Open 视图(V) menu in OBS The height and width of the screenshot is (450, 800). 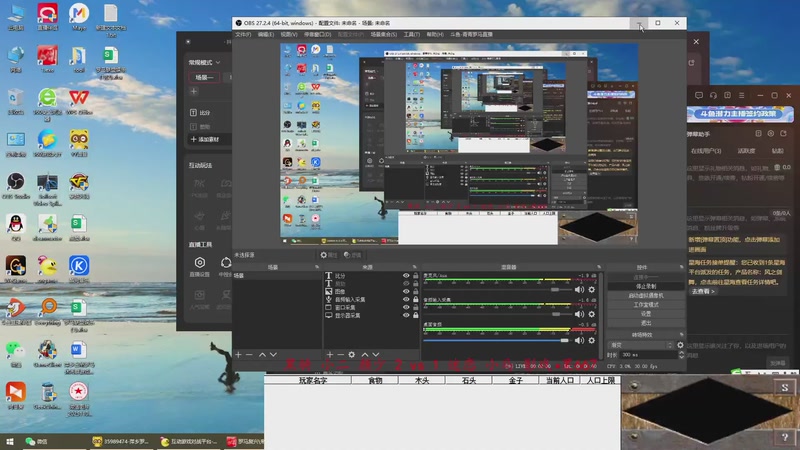coord(289,34)
